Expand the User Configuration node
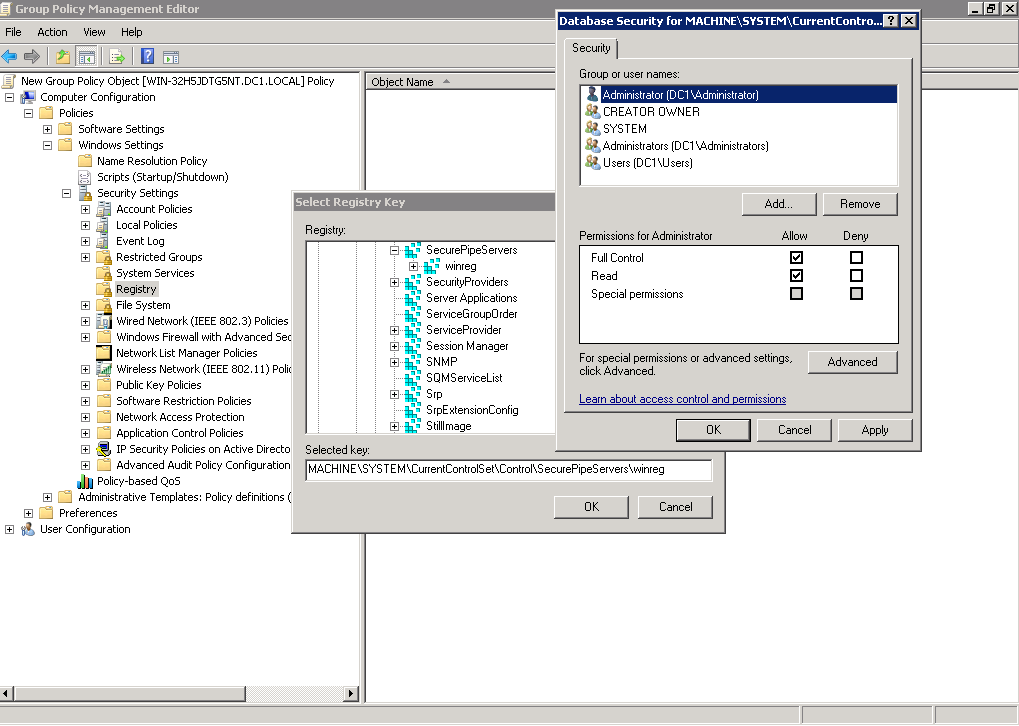This screenshot has height=726, width=1019. coord(10,529)
